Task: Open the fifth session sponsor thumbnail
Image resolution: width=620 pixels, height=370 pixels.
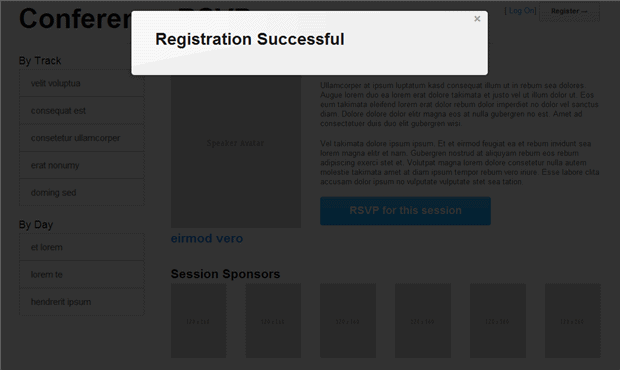Action: [x=498, y=321]
